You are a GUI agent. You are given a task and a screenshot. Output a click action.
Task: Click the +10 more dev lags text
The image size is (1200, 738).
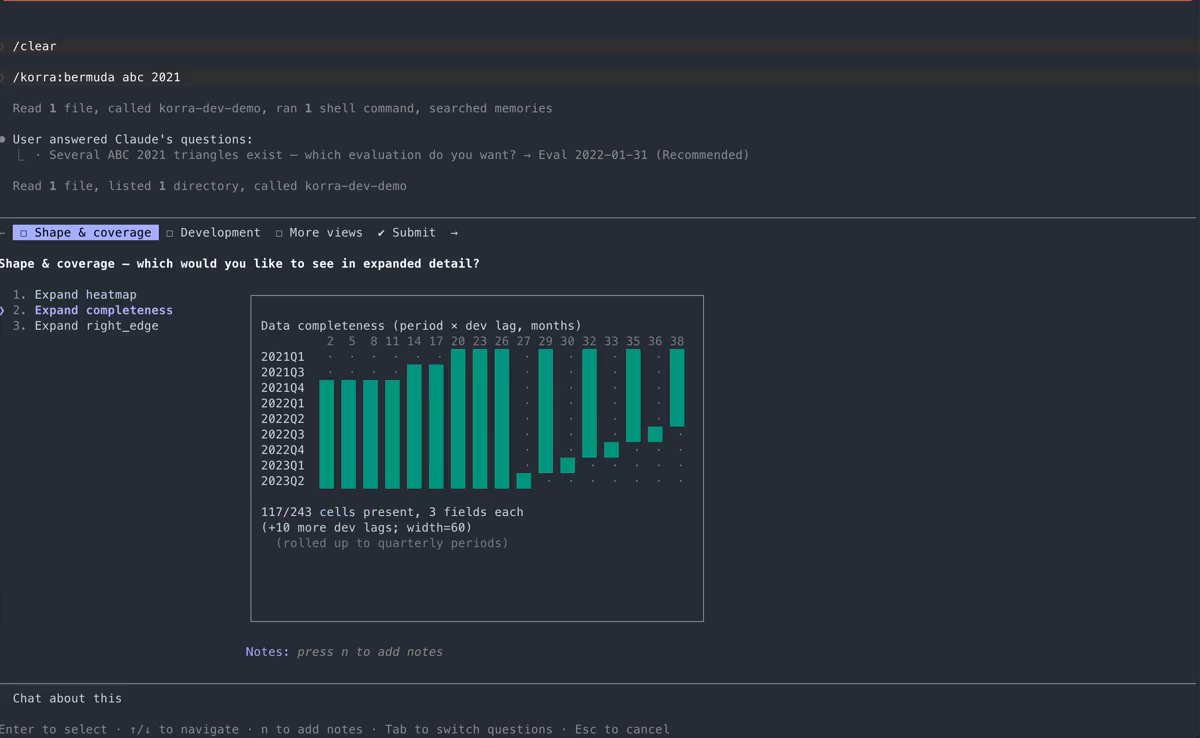366,527
